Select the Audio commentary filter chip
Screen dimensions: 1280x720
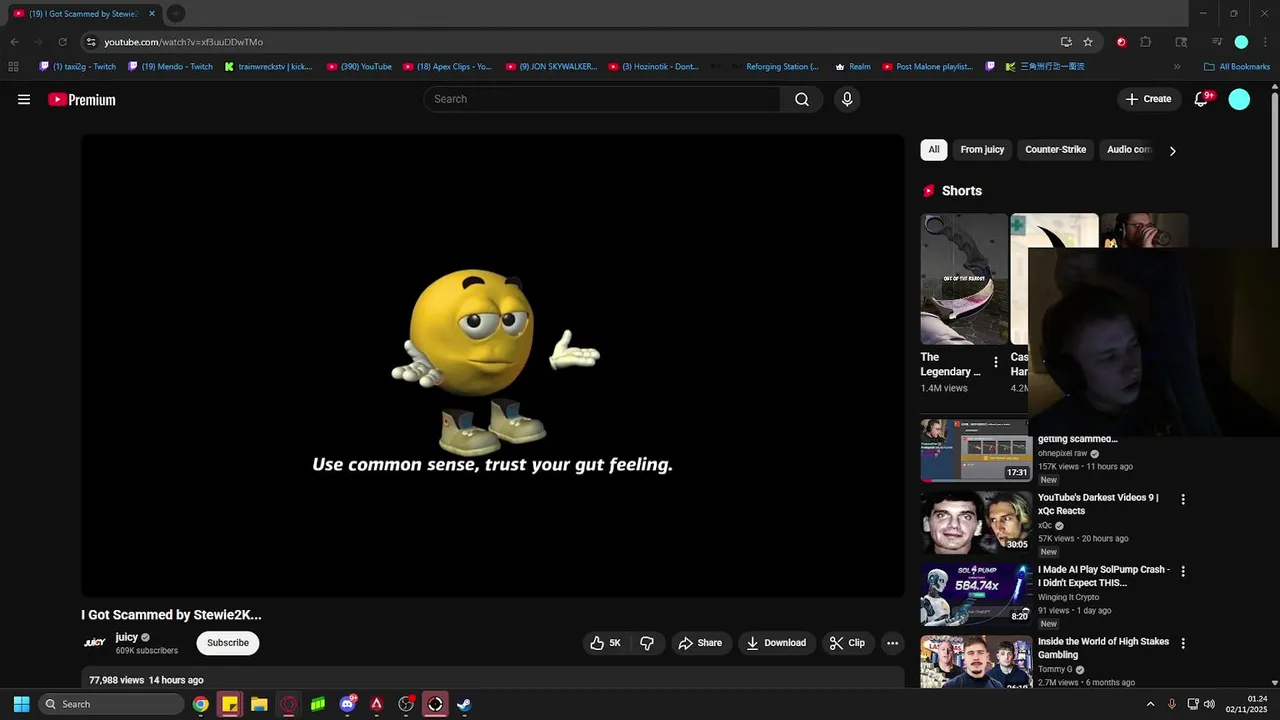[1128, 150]
